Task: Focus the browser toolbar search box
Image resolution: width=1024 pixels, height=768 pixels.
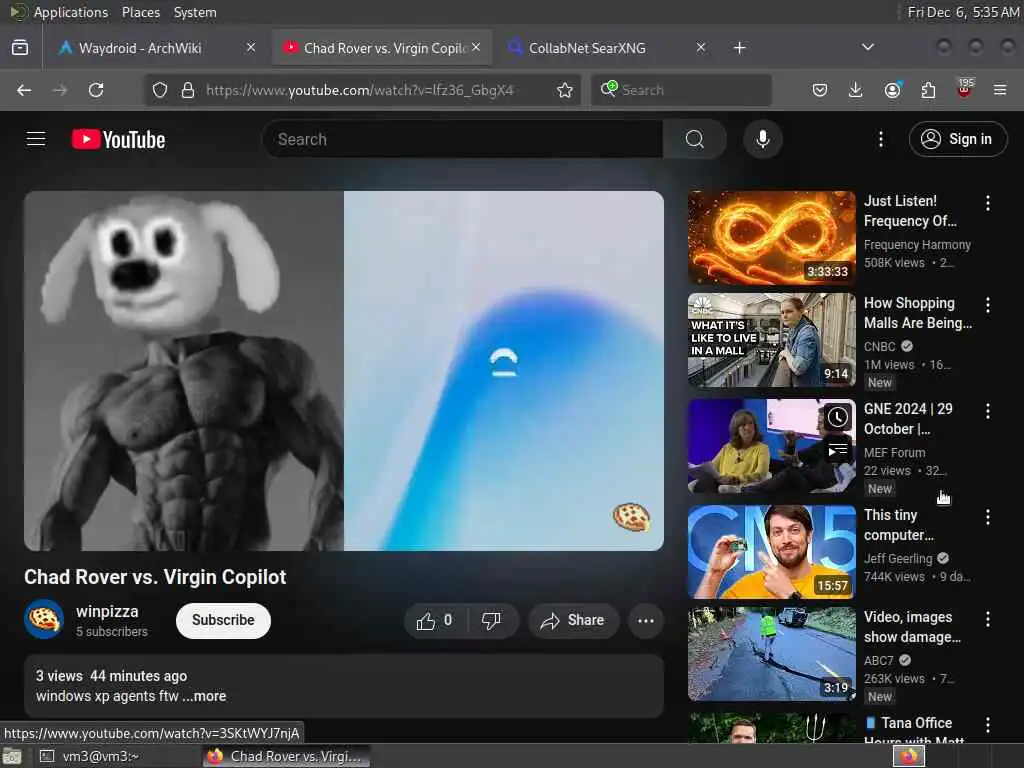Action: [x=681, y=90]
